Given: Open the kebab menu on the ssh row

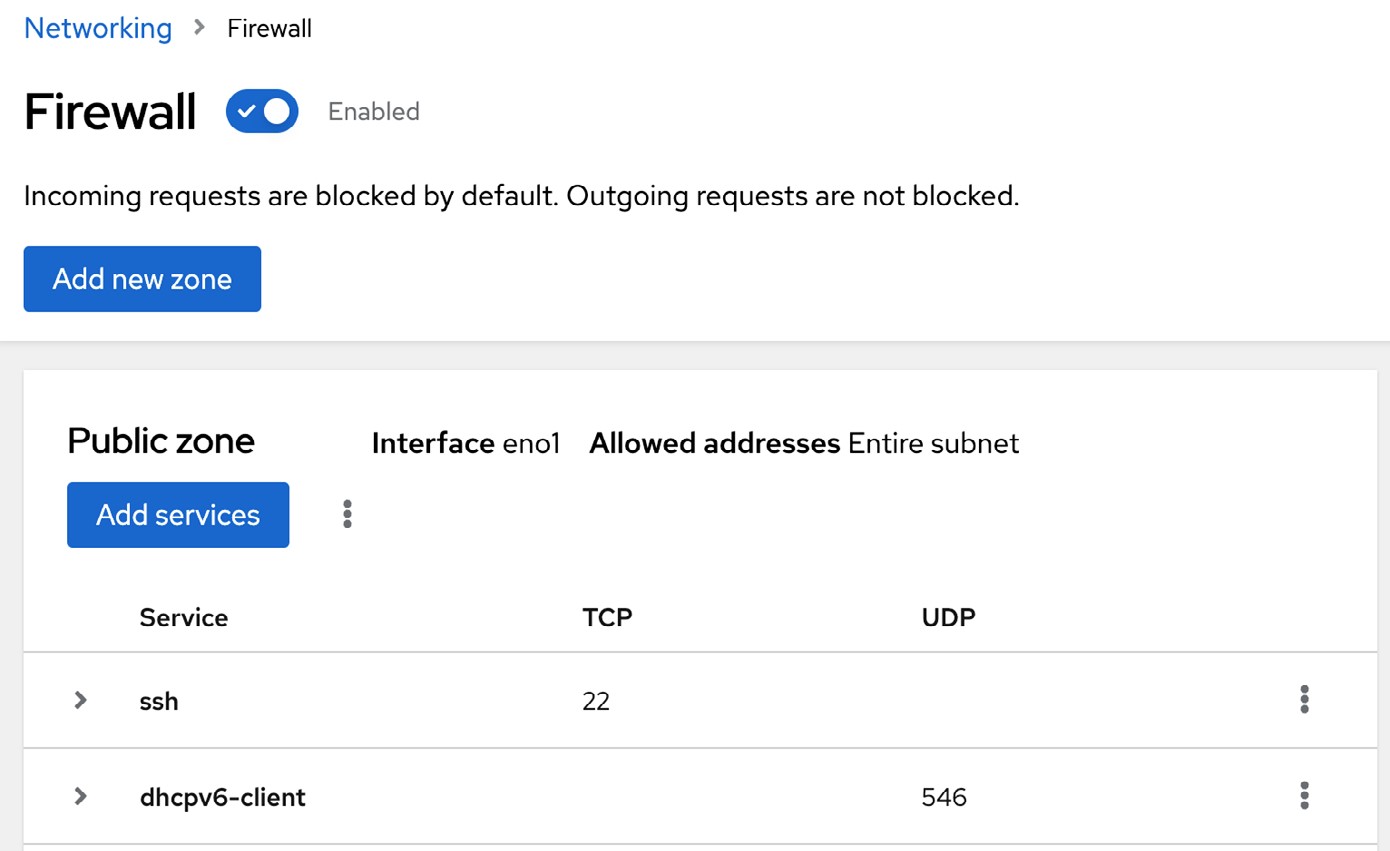Looking at the screenshot, I should (1304, 700).
